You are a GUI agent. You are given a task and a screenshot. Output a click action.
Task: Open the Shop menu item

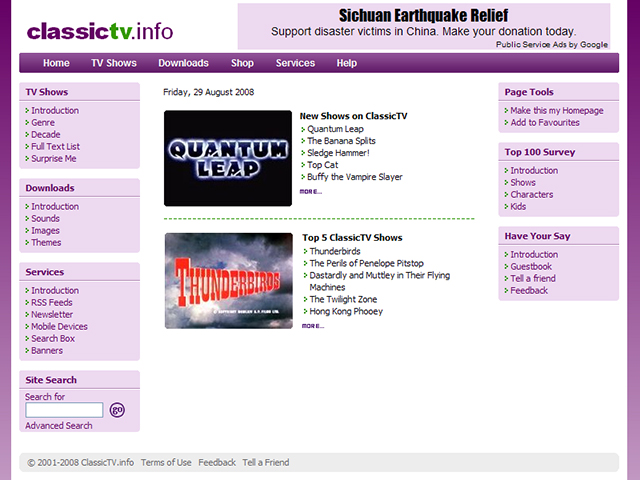[x=242, y=63]
